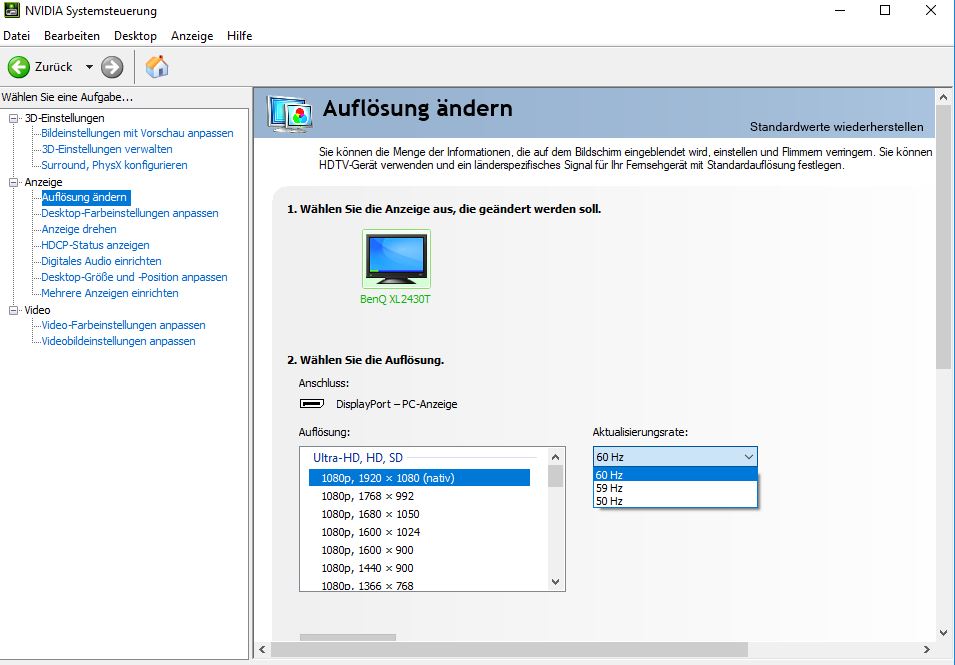
Task: Collapse the Anzeige tree node
Action: 14,182
